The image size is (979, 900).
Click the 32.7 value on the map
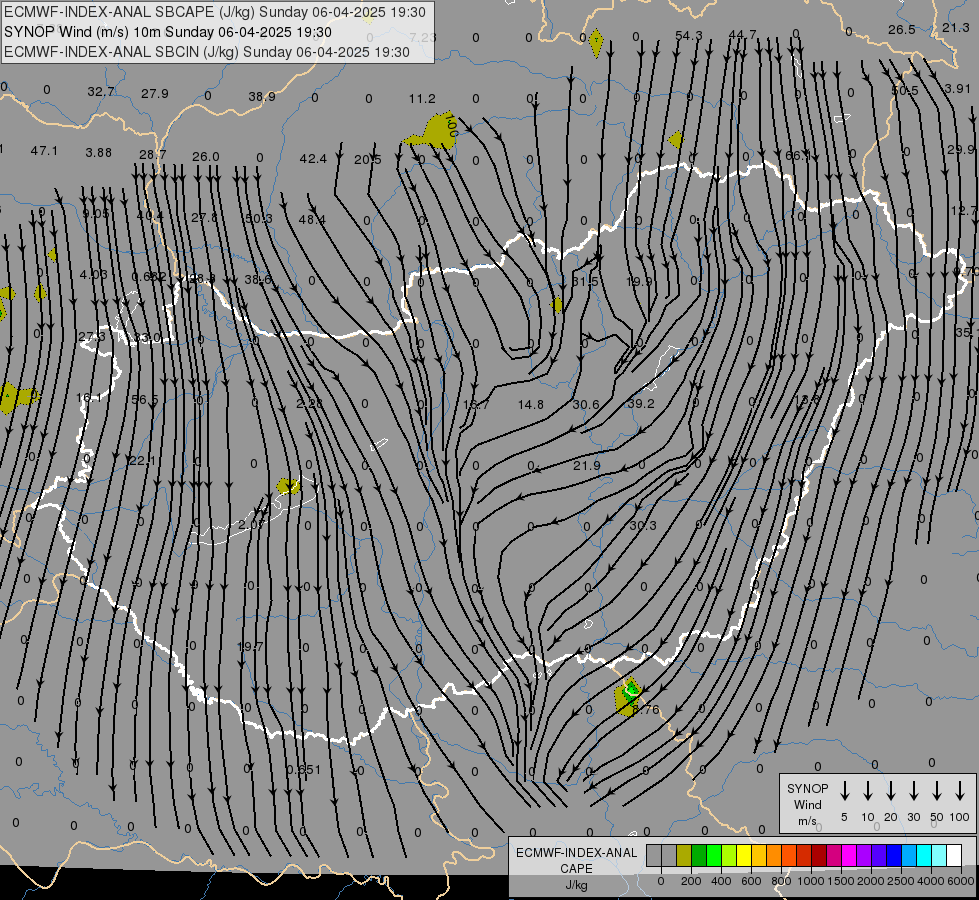[101, 92]
